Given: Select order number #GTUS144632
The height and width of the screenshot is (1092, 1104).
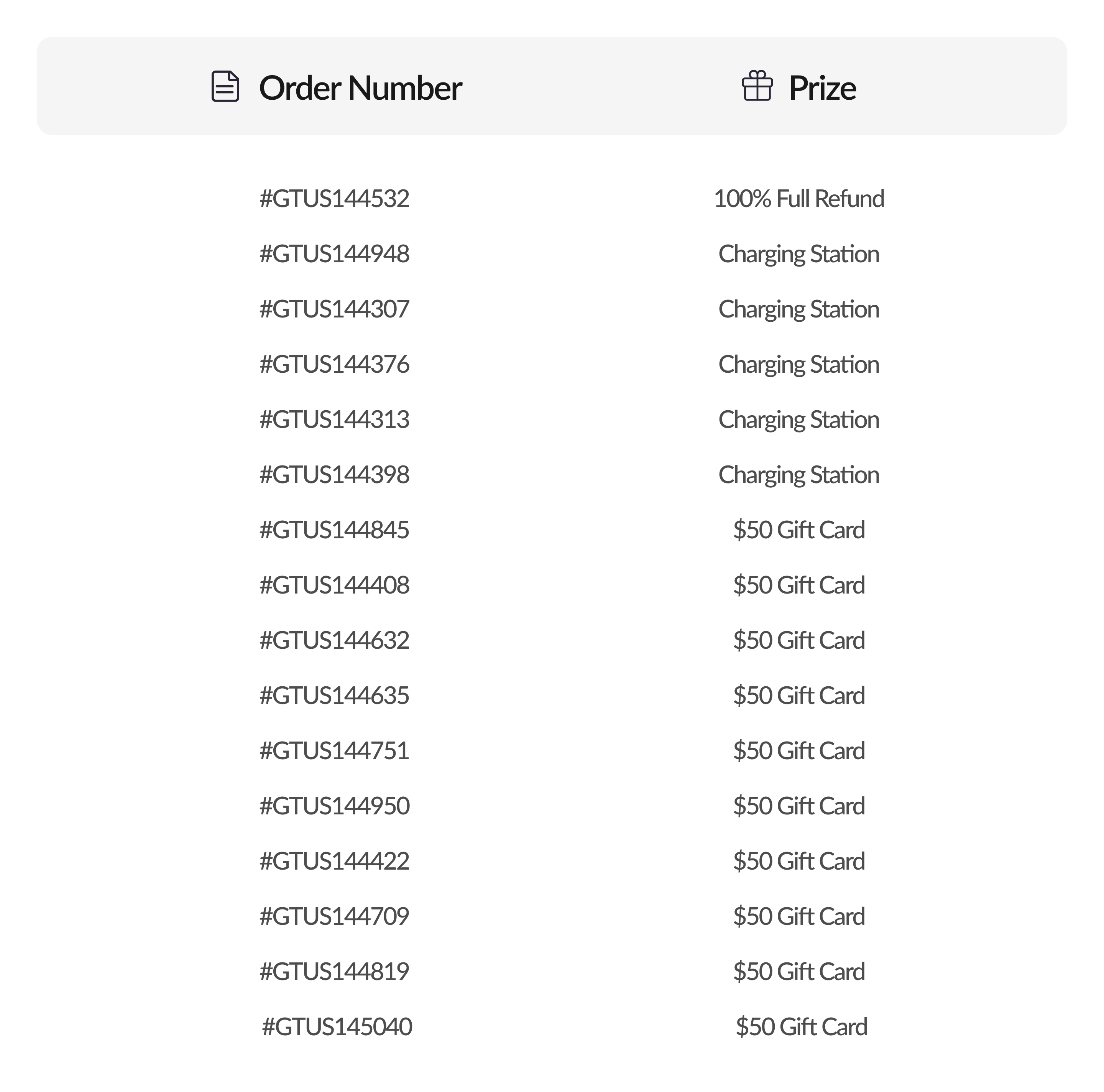Looking at the screenshot, I should 334,640.
